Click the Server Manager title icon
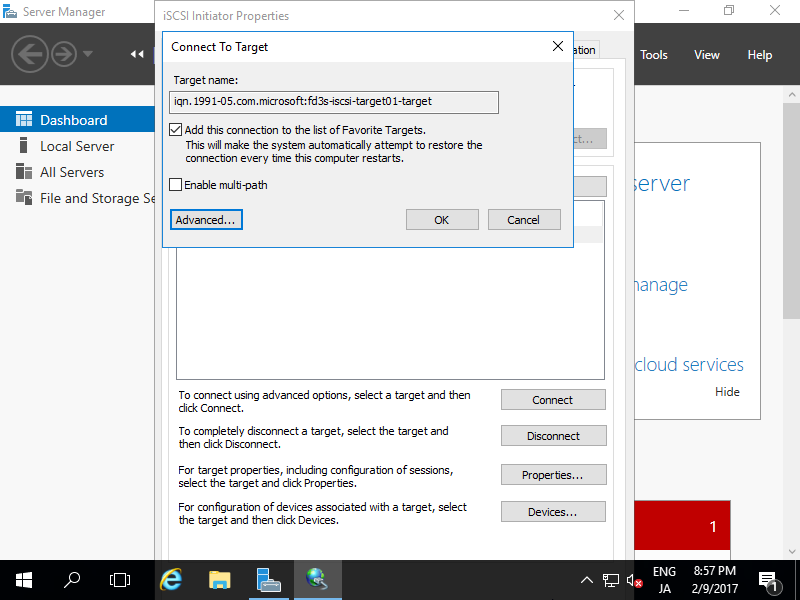The height and width of the screenshot is (600, 800). 10,12
